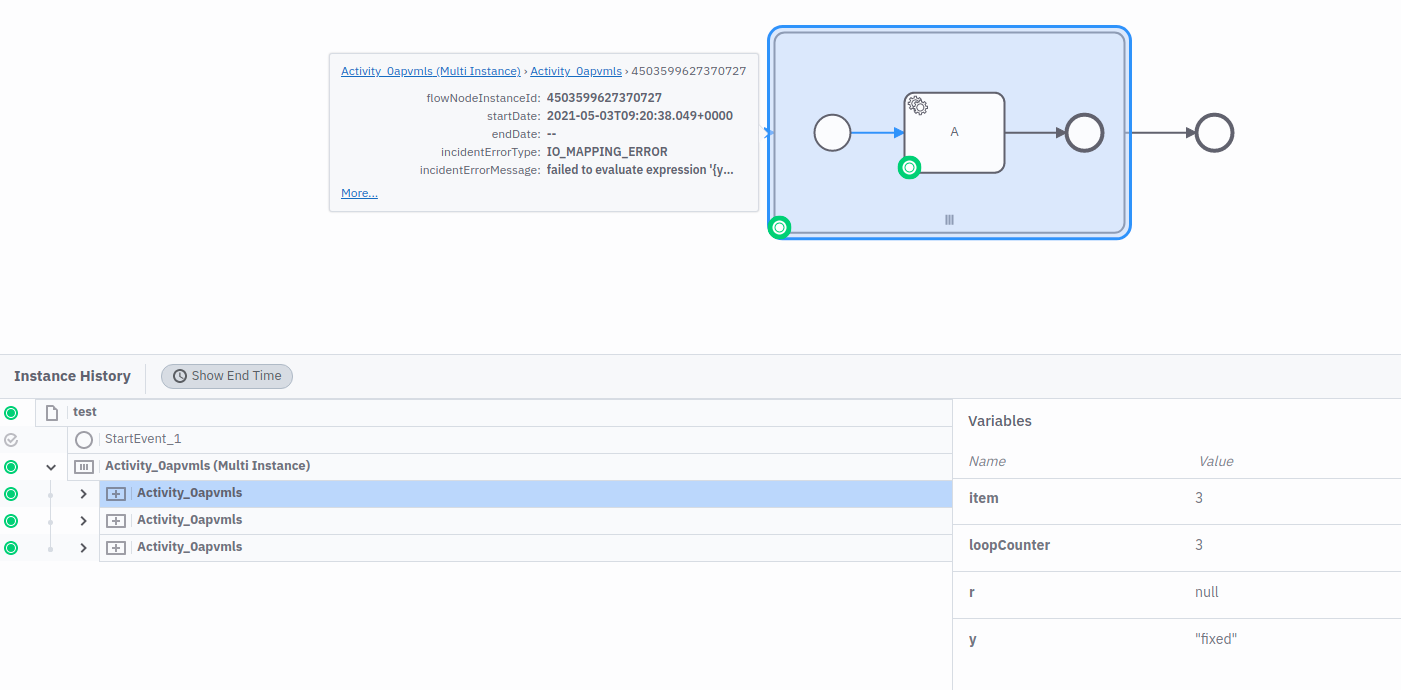Toggle the Show End Time option

click(227, 376)
